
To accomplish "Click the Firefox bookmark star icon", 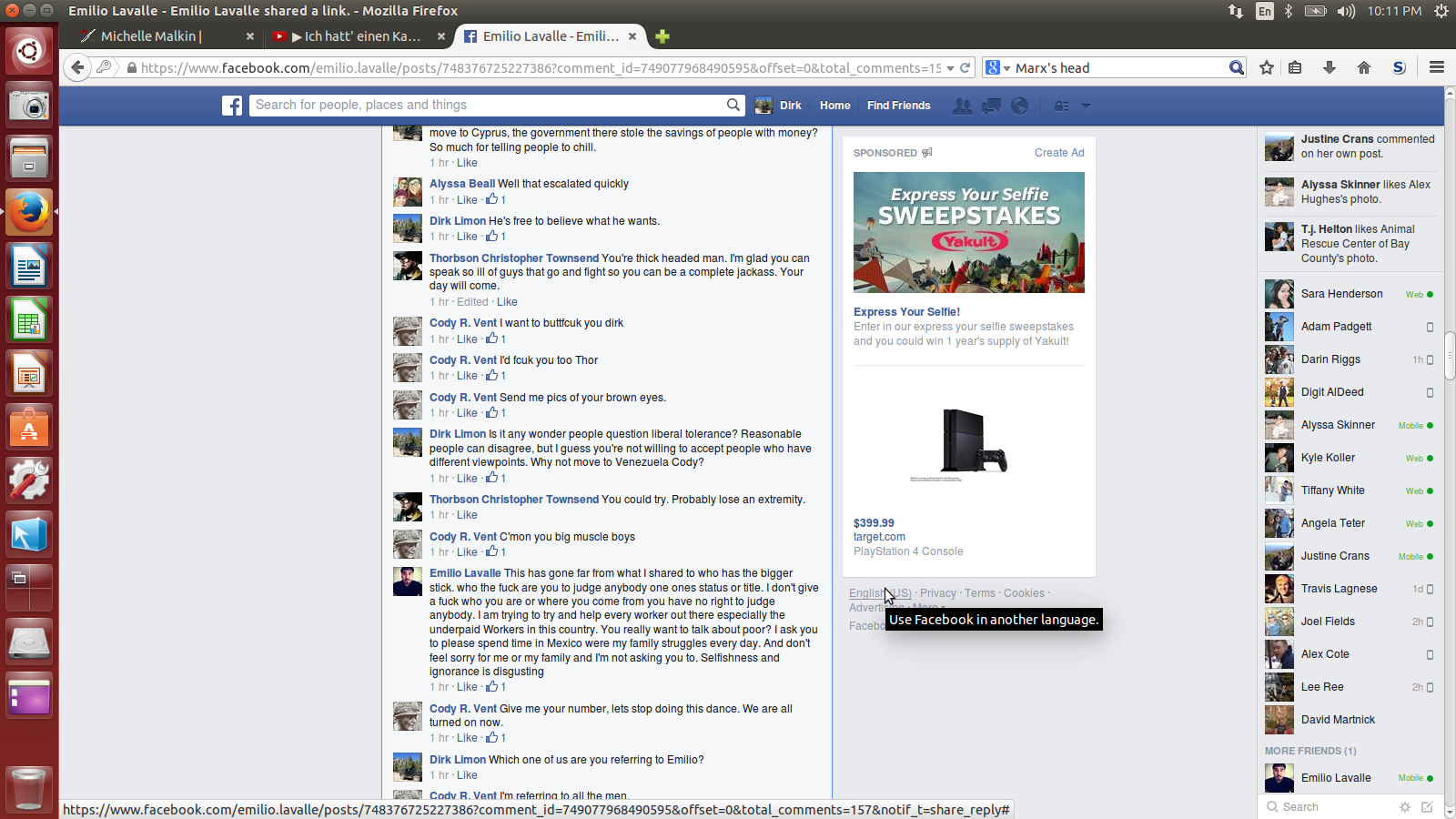I will [1266, 67].
